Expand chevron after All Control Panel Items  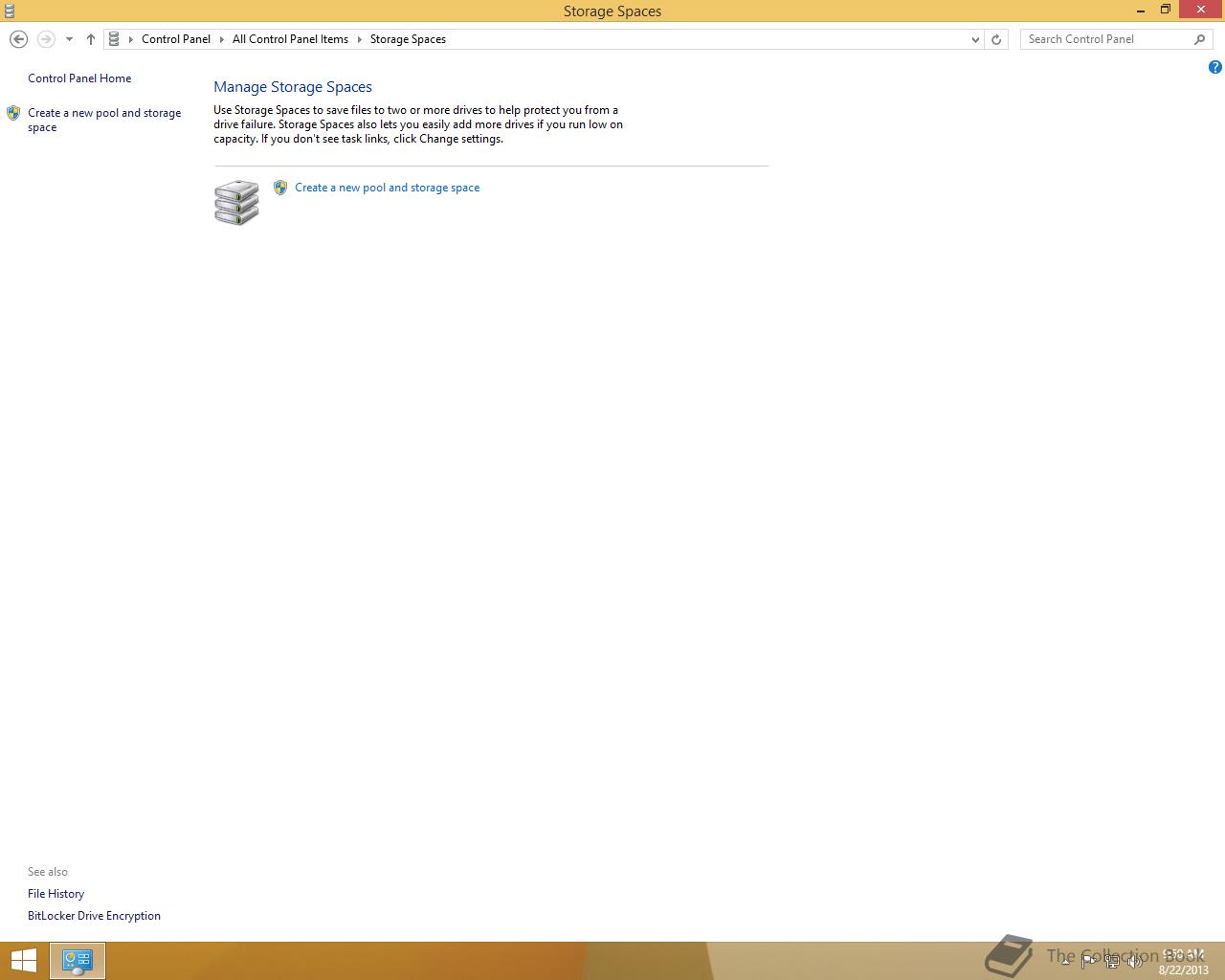pyautogui.click(x=360, y=39)
